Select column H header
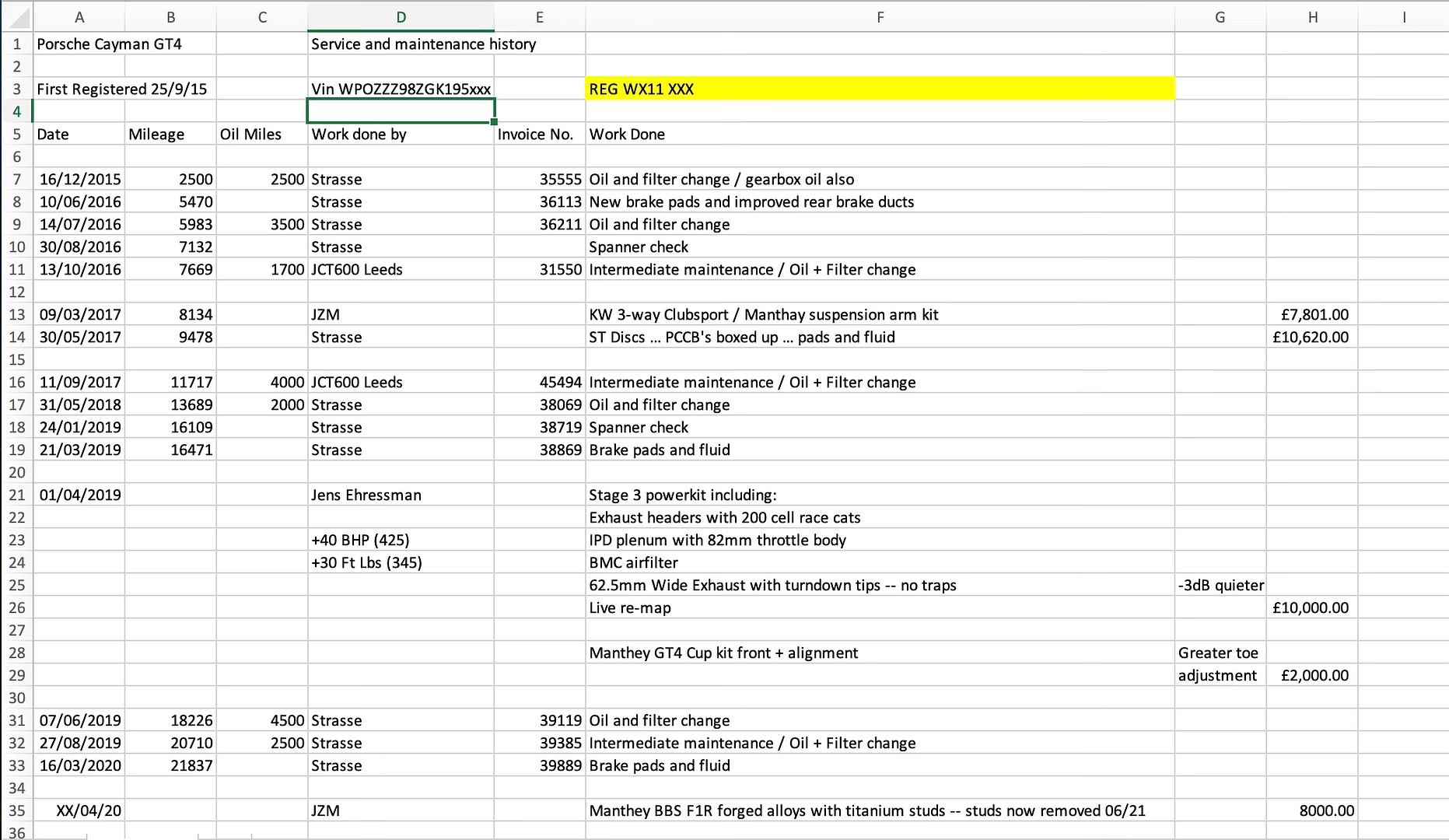Image resolution: width=1449 pixels, height=840 pixels. (1312, 17)
